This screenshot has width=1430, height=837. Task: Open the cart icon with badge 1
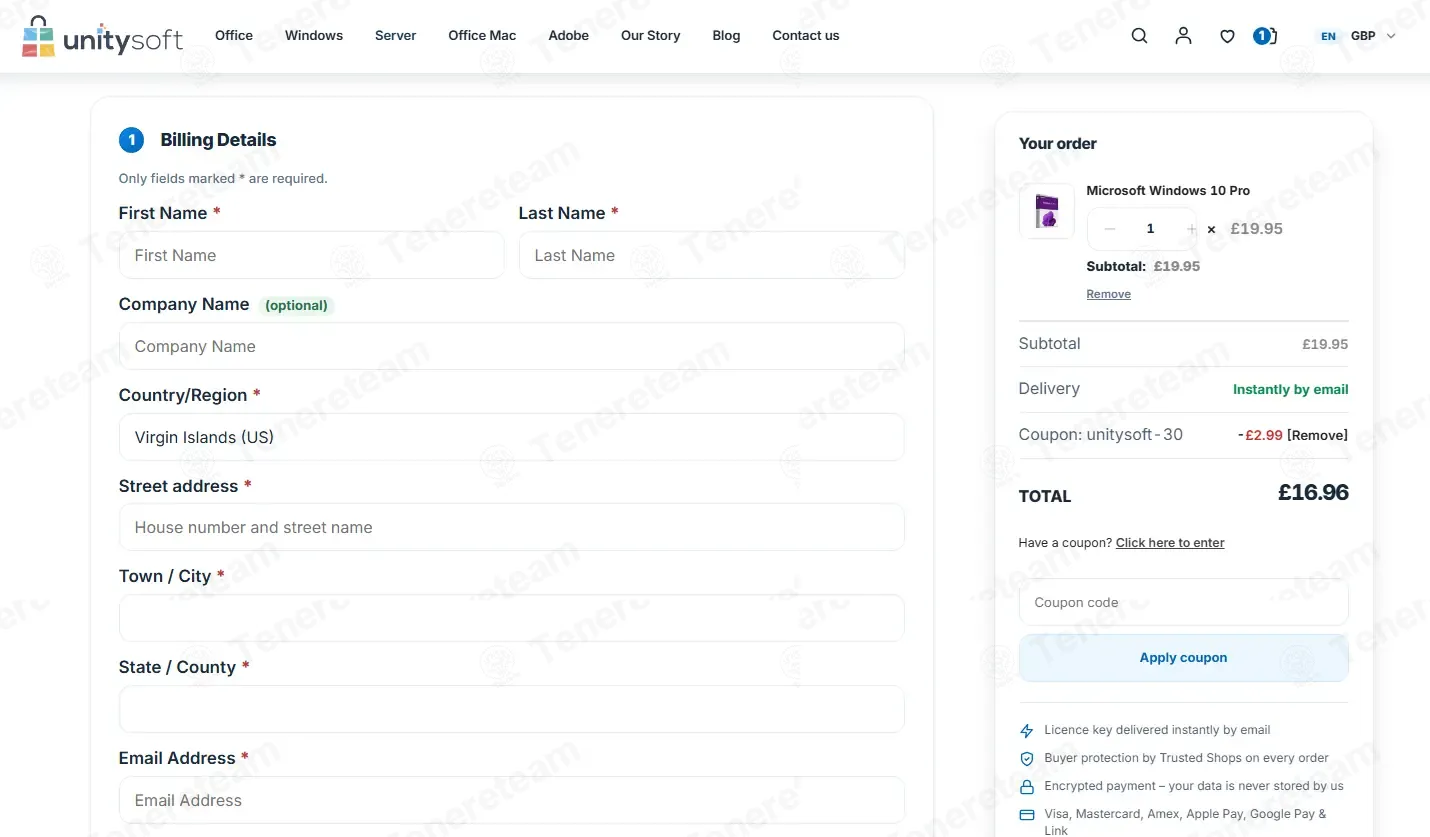click(x=1265, y=36)
